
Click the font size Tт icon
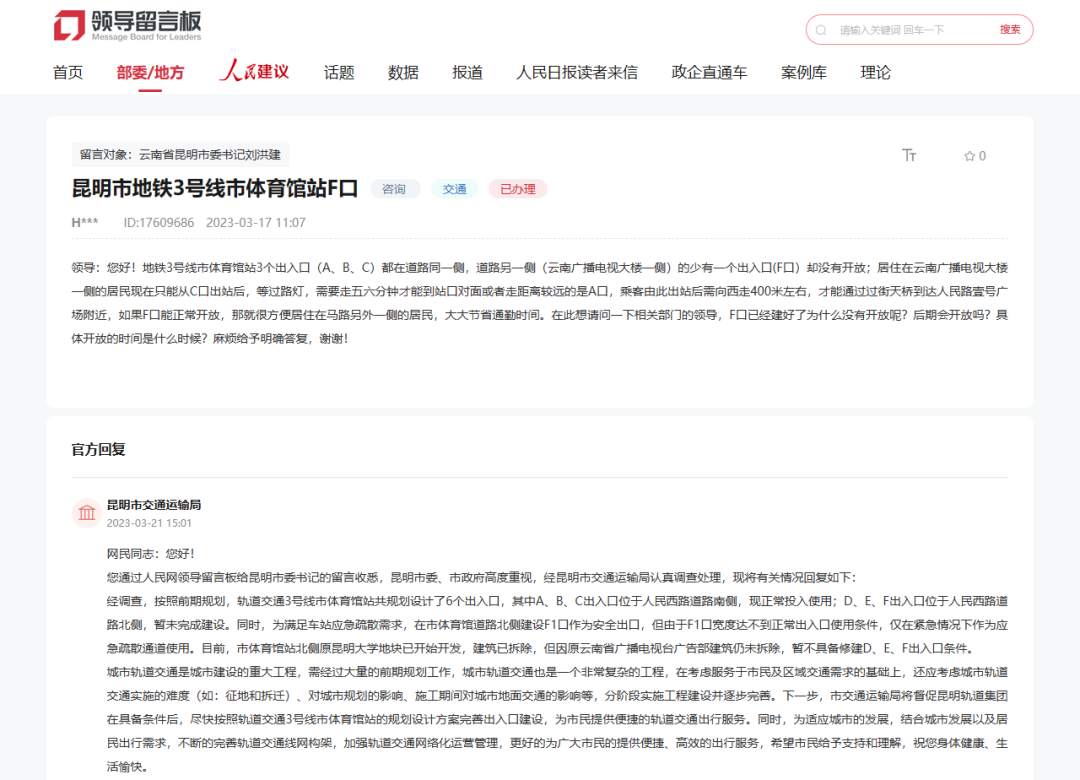point(909,156)
